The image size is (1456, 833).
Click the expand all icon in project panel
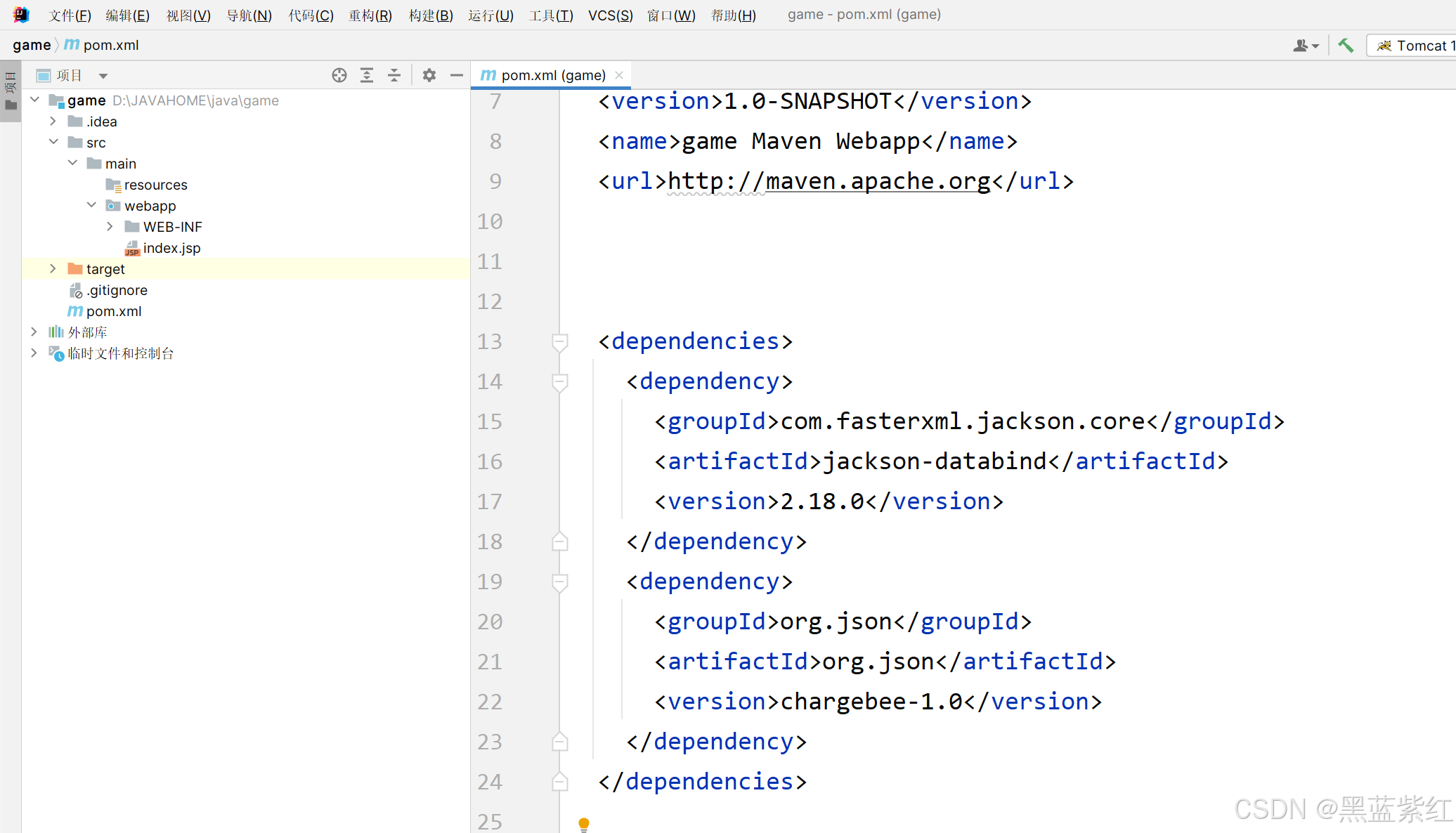click(x=367, y=75)
